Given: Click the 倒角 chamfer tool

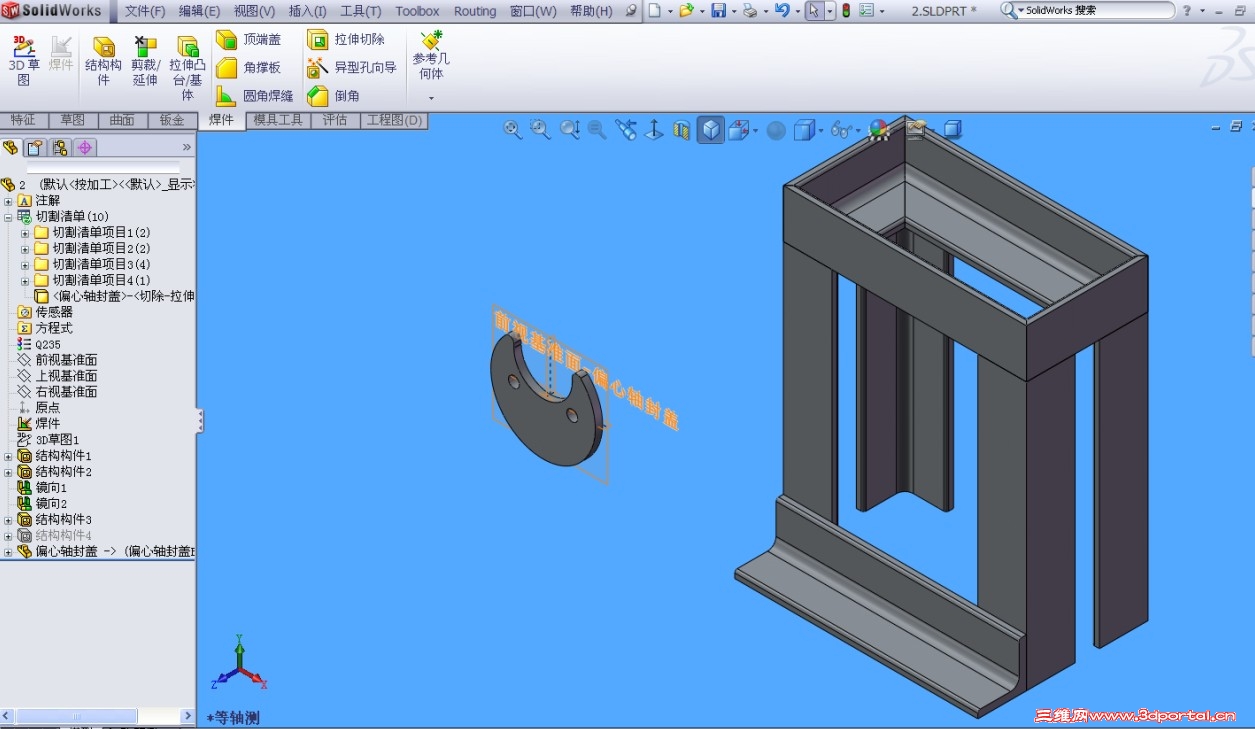Looking at the screenshot, I should tap(334, 96).
